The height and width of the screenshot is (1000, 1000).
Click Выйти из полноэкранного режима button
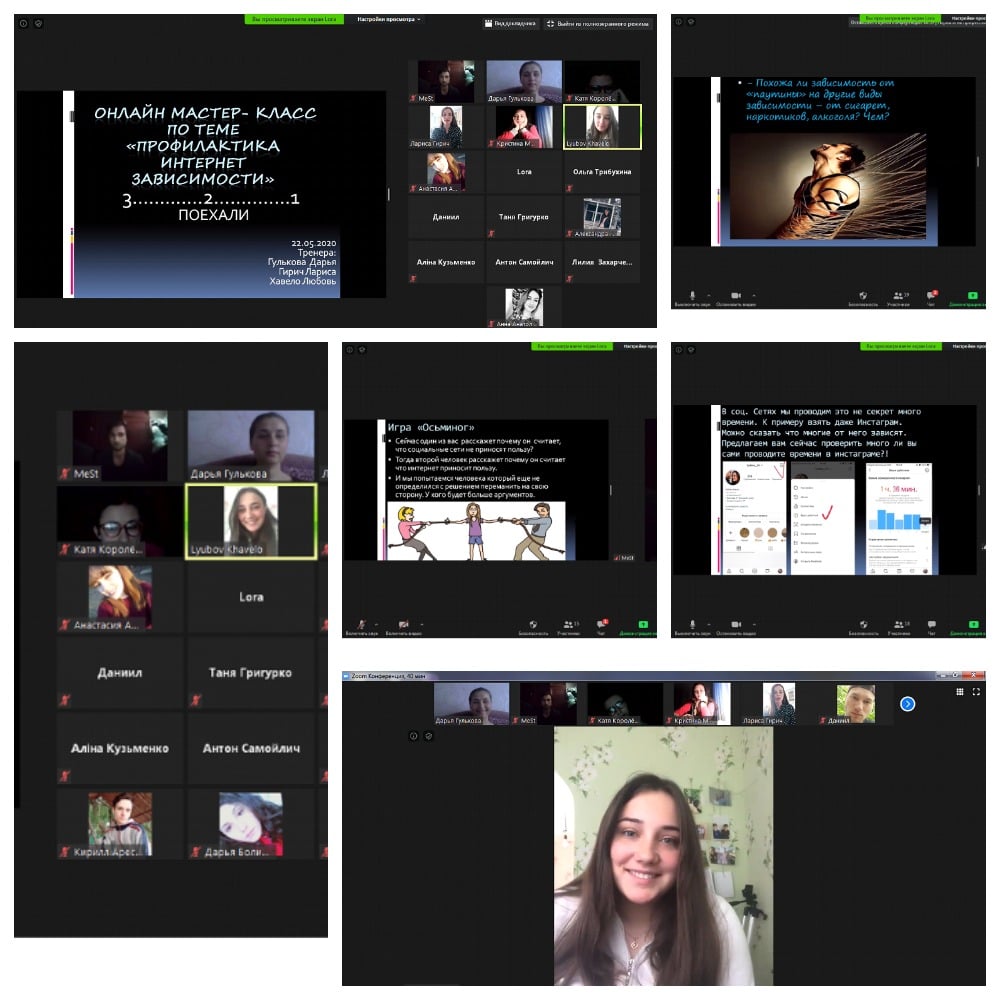coord(598,23)
